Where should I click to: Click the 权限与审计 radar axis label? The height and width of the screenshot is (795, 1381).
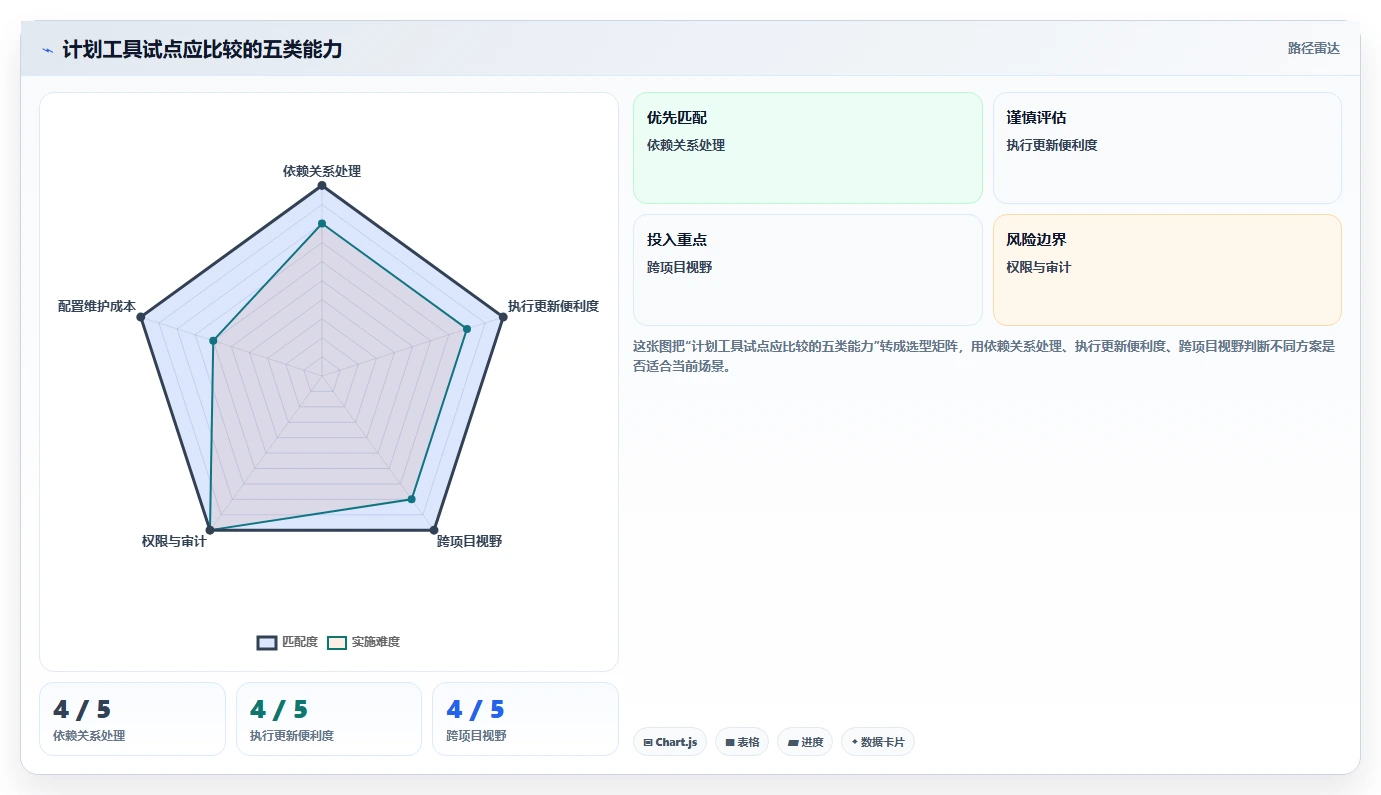pyautogui.click(x=174, y=542)
